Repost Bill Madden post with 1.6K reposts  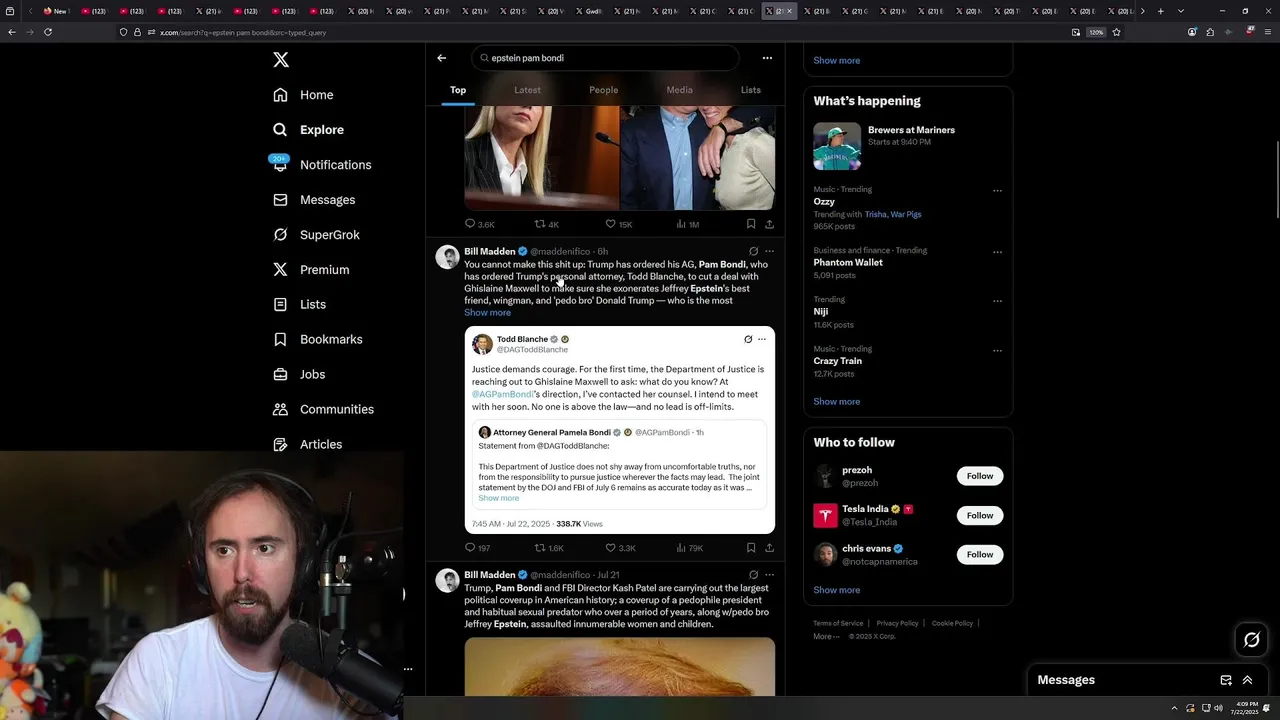549,548
